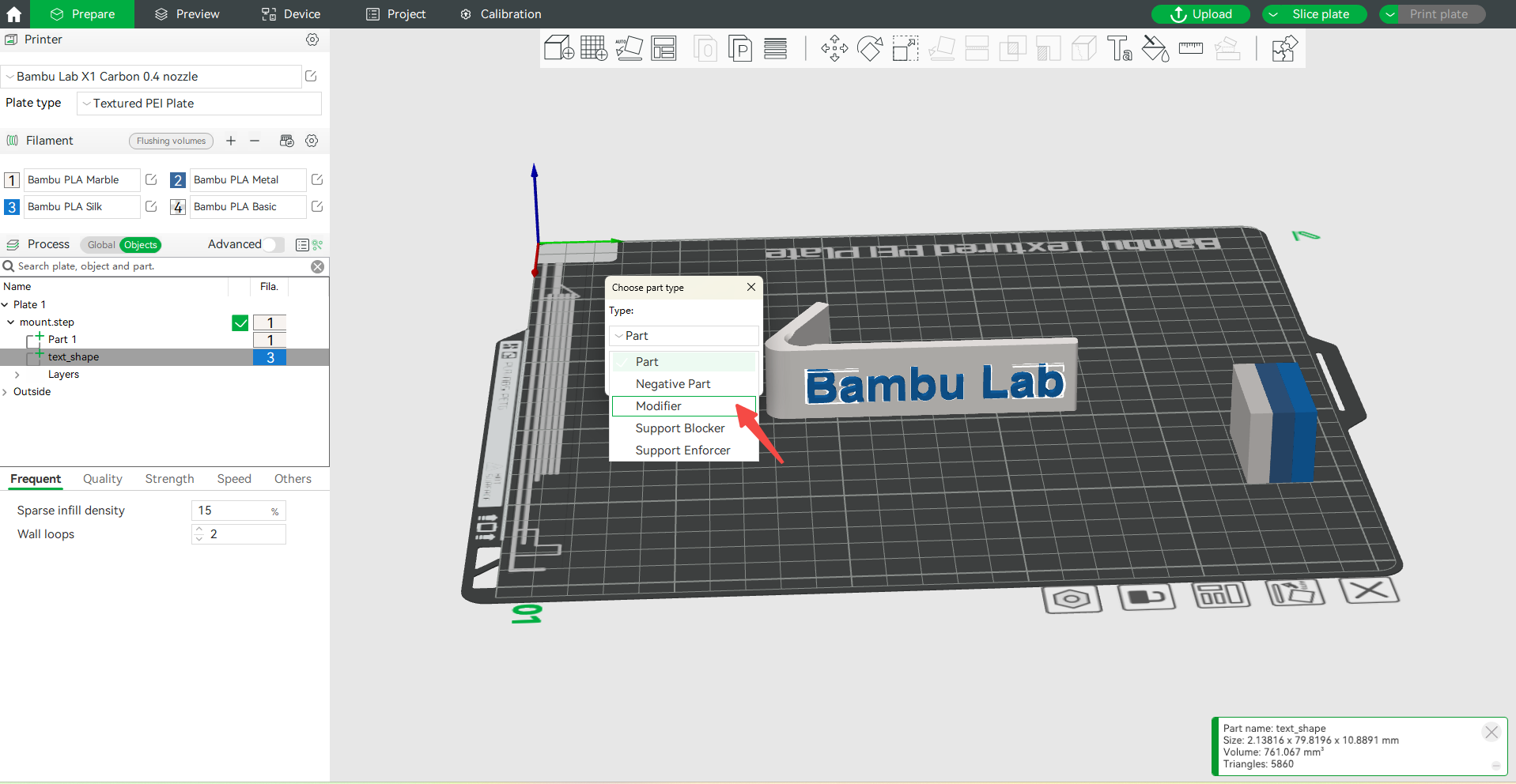The width and height of the screenshot is (1516, 784).
Task: Click the remove filament minus icon
Action: [255, 141]
